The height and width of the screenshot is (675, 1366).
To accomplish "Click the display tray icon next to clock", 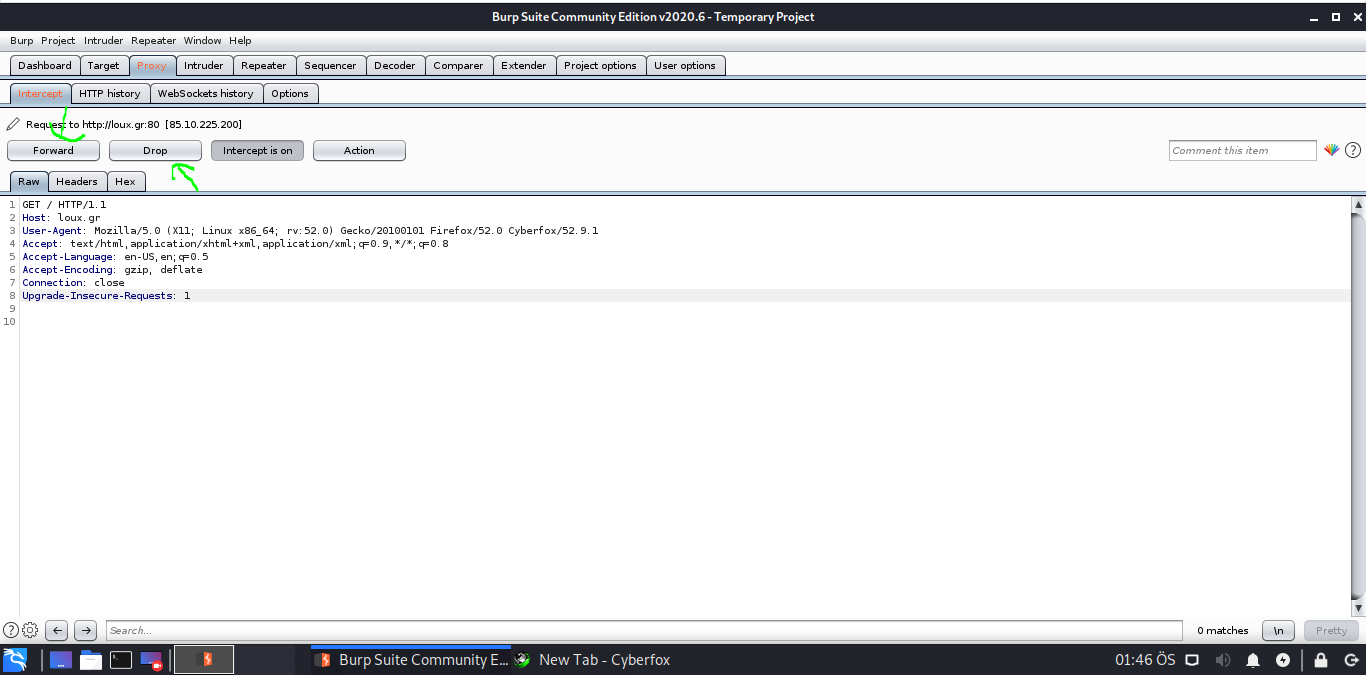I will pos(1192,660).
